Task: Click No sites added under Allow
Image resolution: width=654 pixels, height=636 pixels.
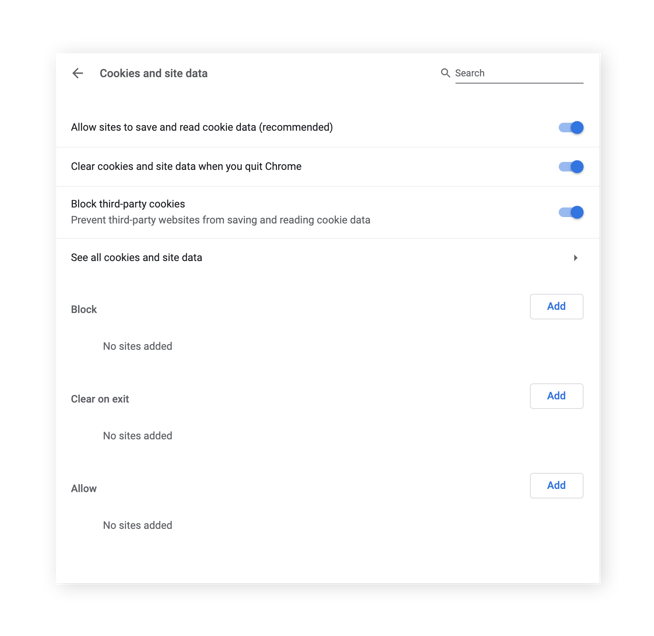Action: point(138,525)
